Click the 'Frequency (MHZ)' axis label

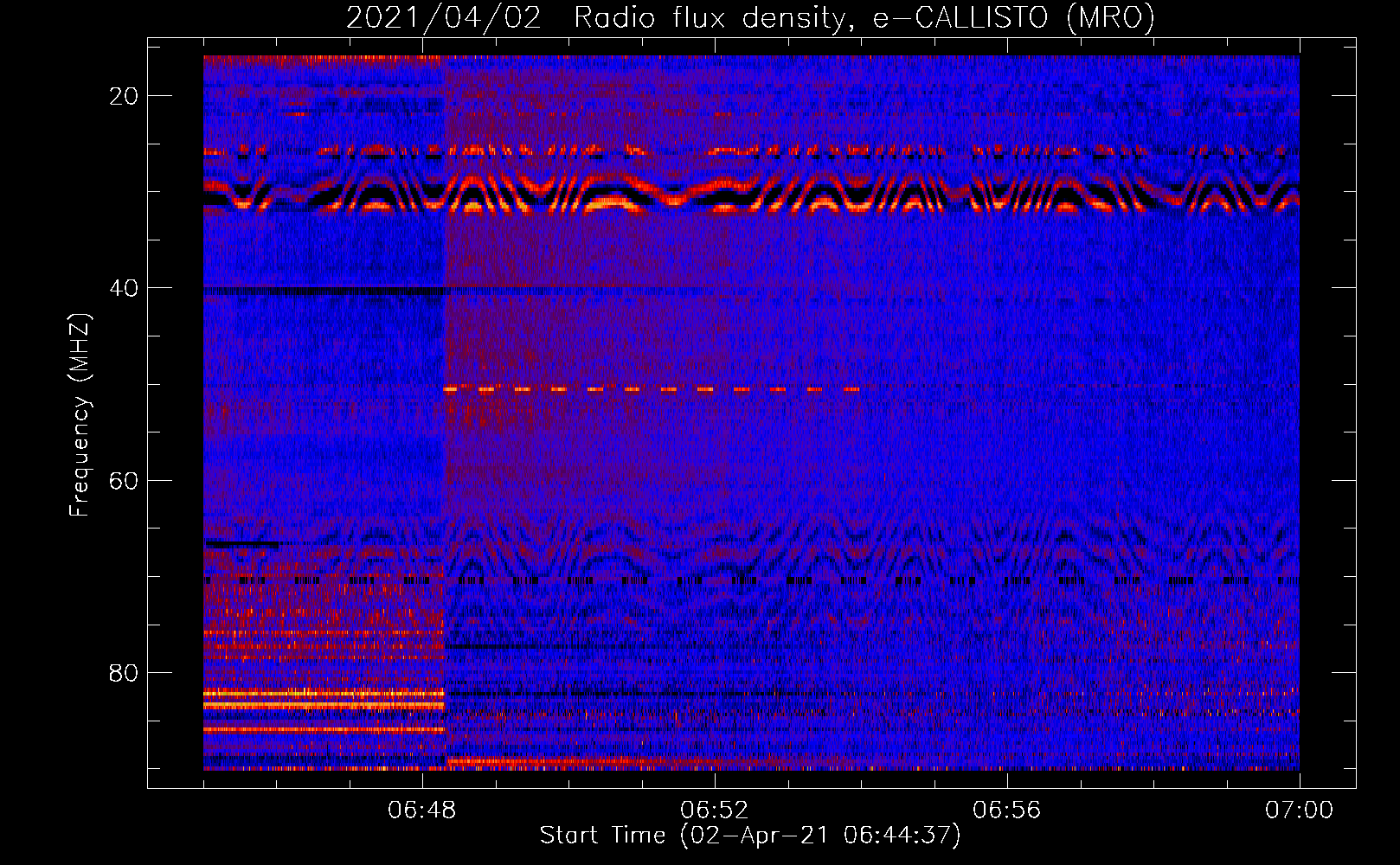[80, 414]
